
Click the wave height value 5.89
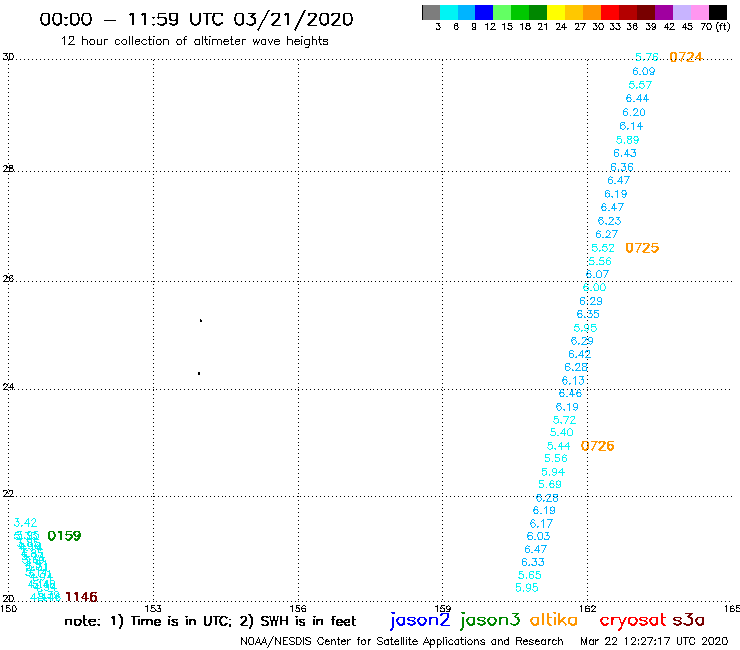point(628,140)
